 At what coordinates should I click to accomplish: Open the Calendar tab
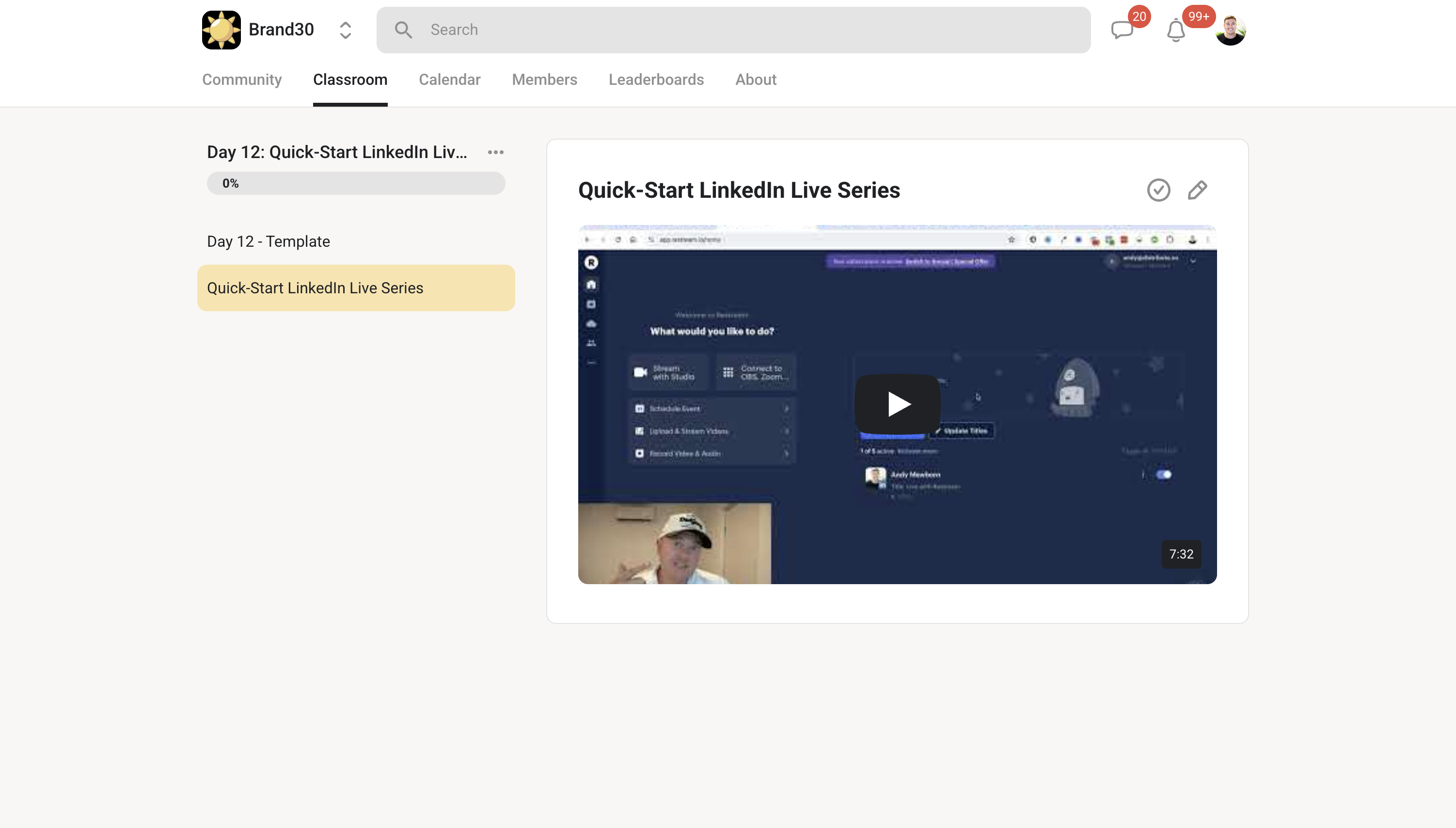[449, 80]
